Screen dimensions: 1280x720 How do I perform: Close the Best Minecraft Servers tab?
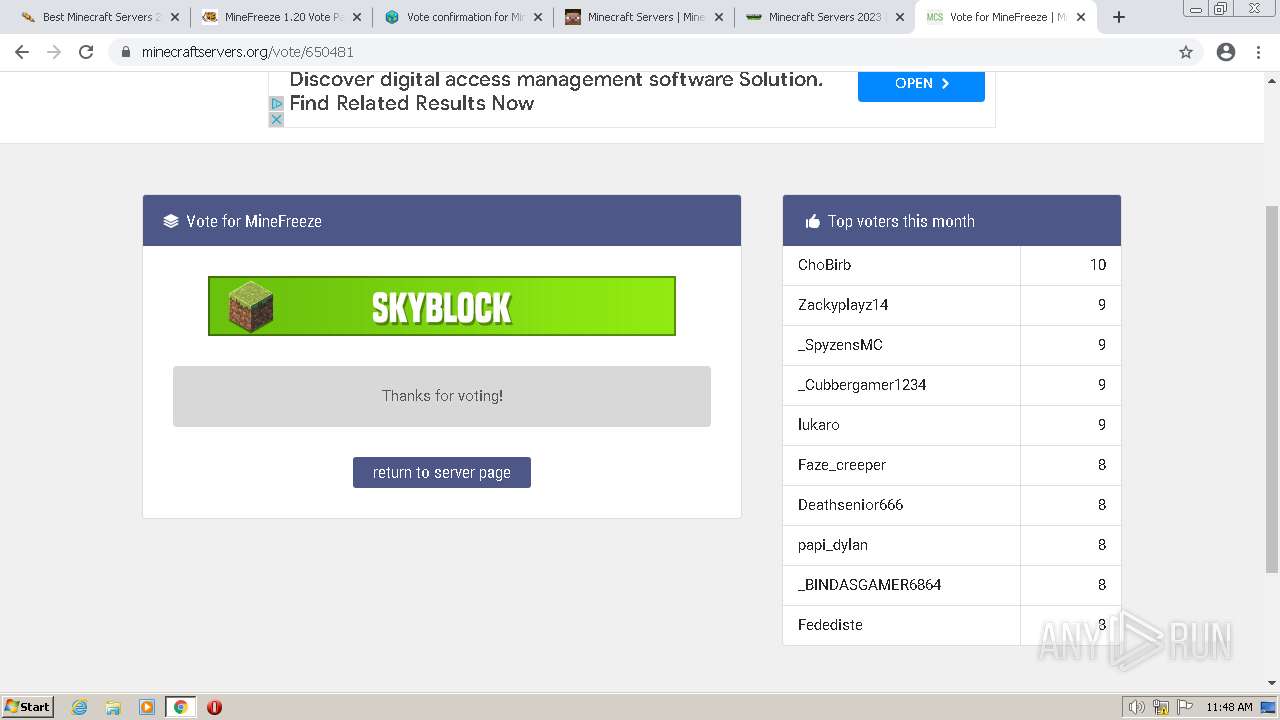(x=175, y=17)
